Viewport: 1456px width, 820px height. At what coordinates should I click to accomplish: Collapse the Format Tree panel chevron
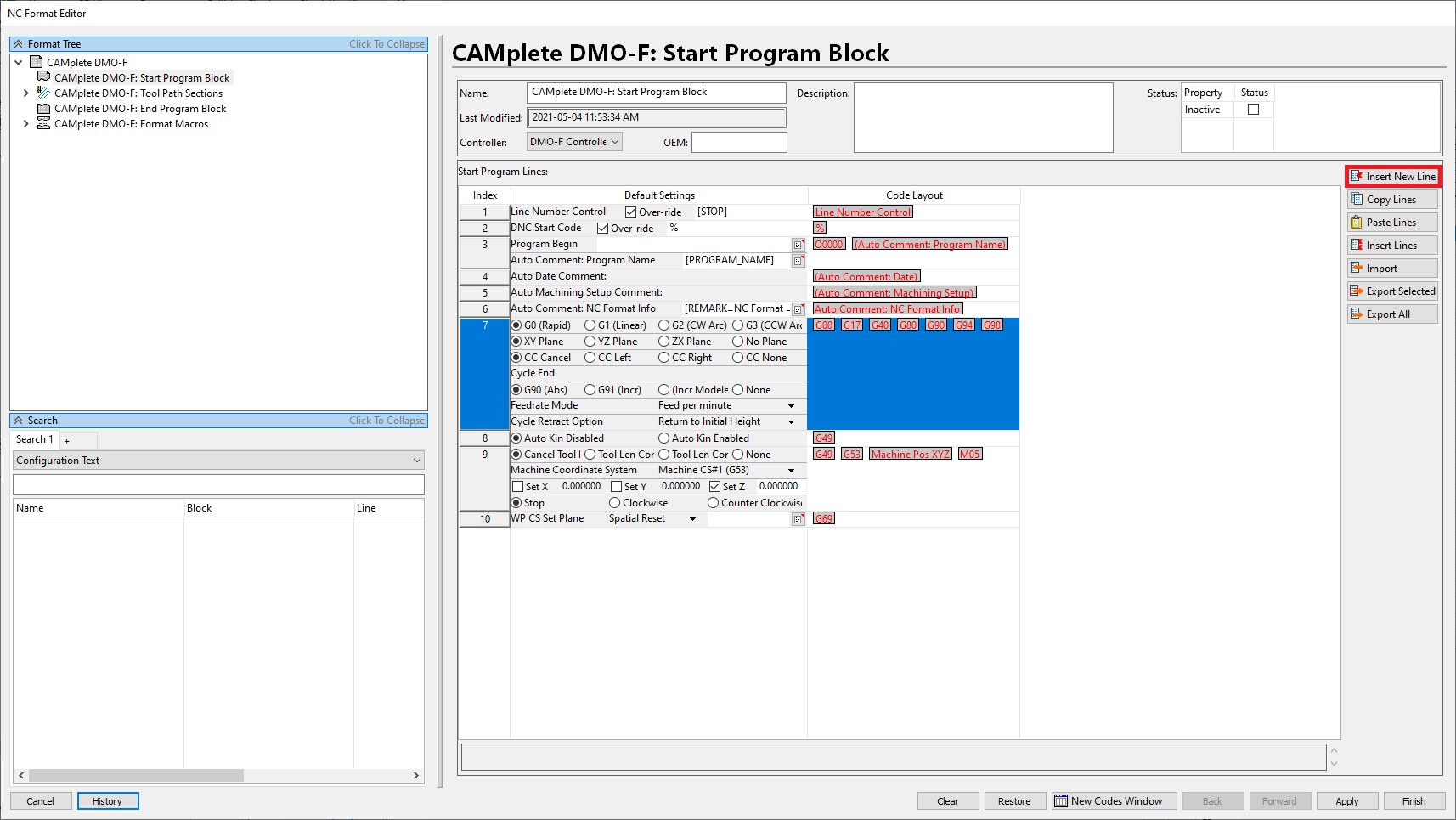coord(19,44)
